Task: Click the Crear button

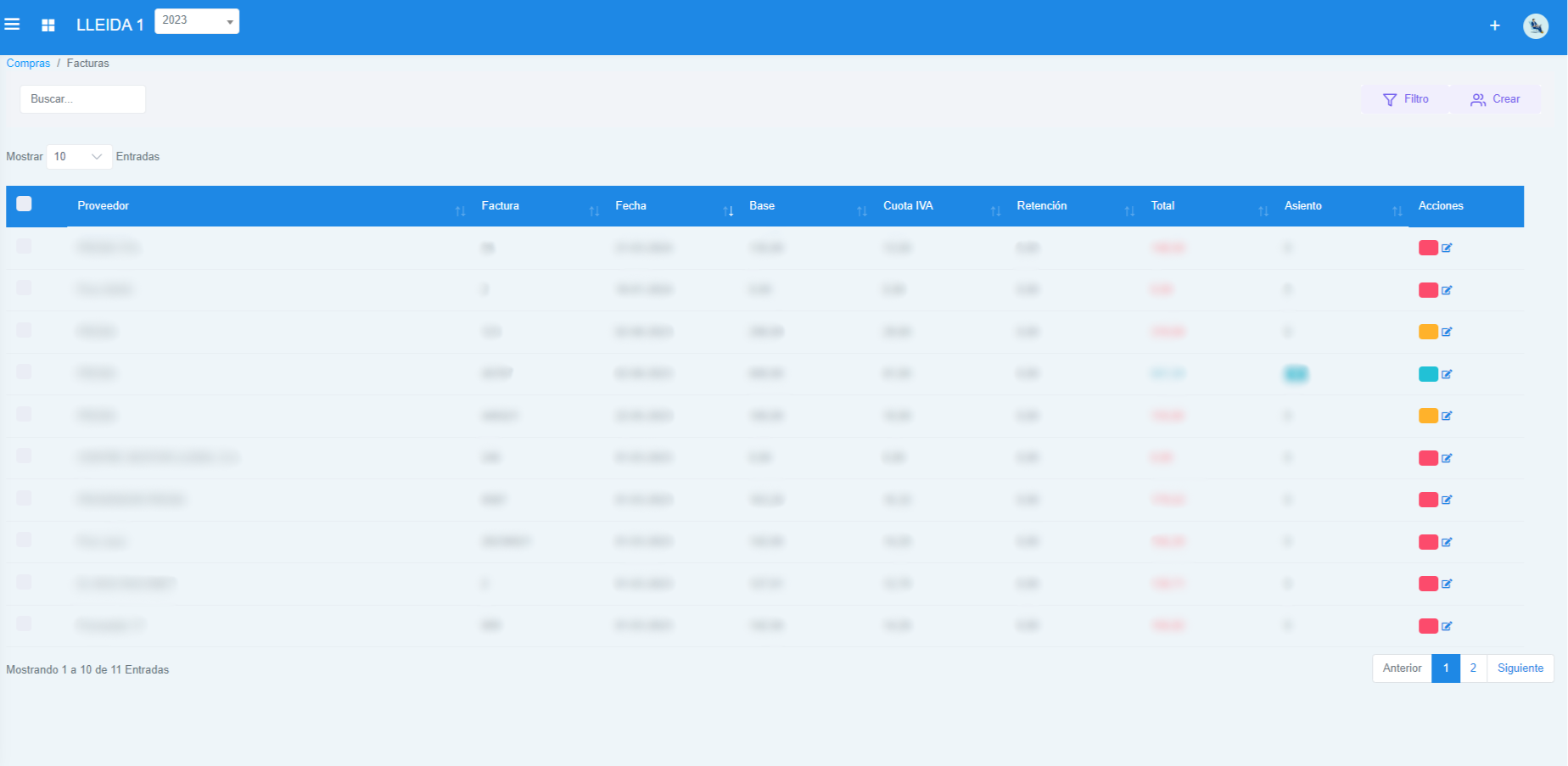Action: [x=1495, y=99]
